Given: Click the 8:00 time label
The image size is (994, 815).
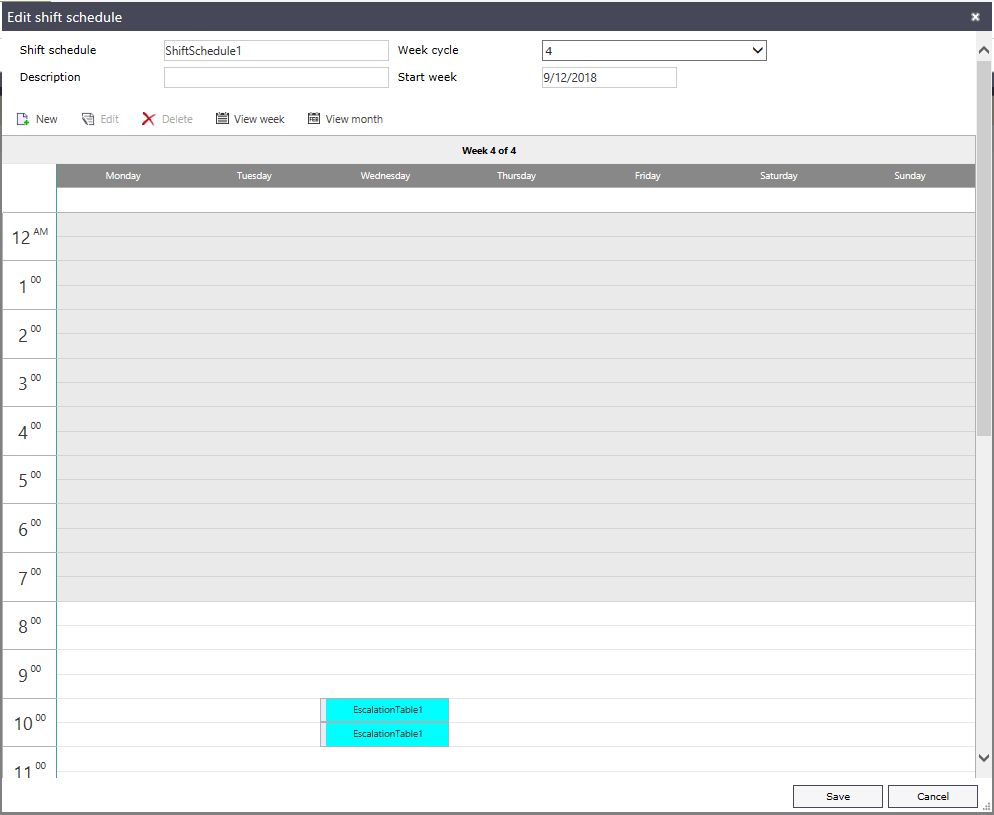Looking at the screenshot, I should click(x=30, y=626).
